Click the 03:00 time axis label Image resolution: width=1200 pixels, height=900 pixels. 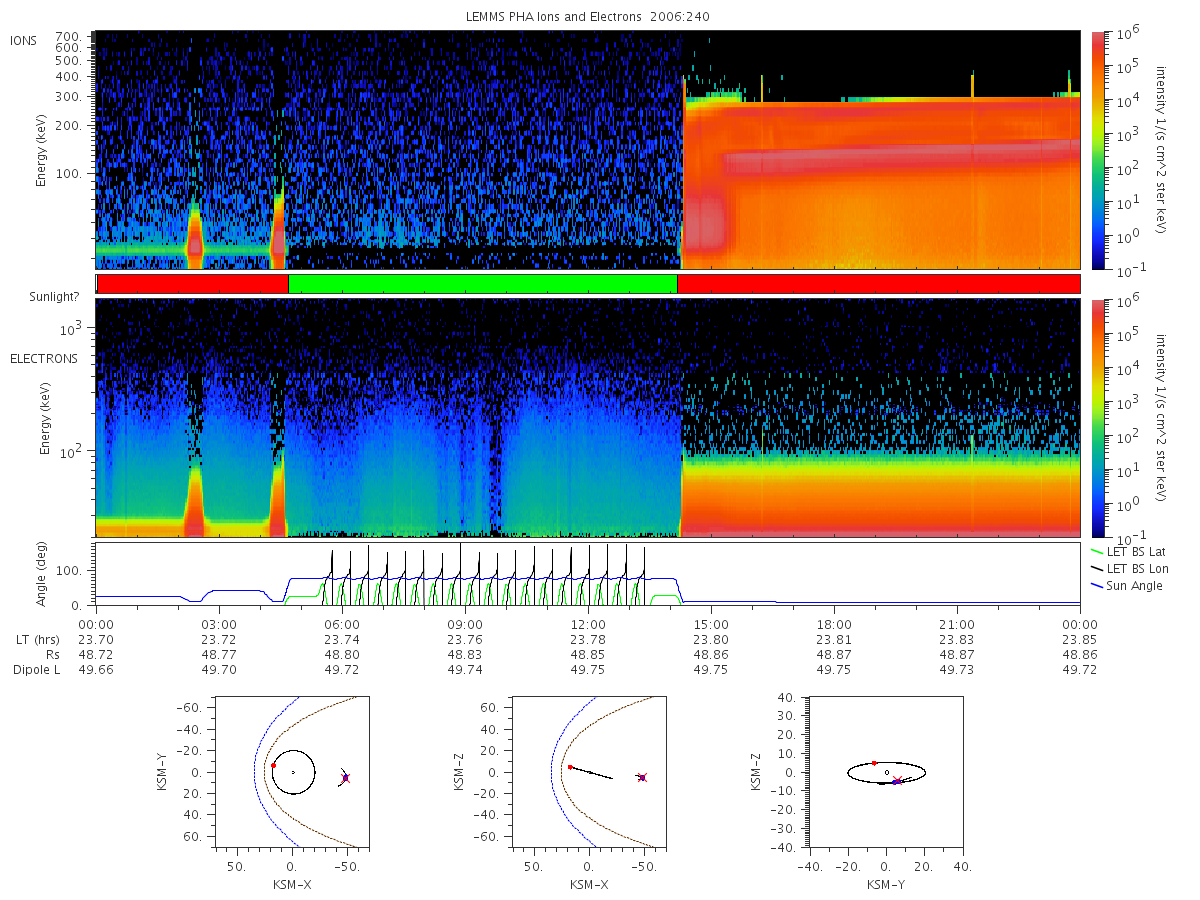(x=219, y=623)
